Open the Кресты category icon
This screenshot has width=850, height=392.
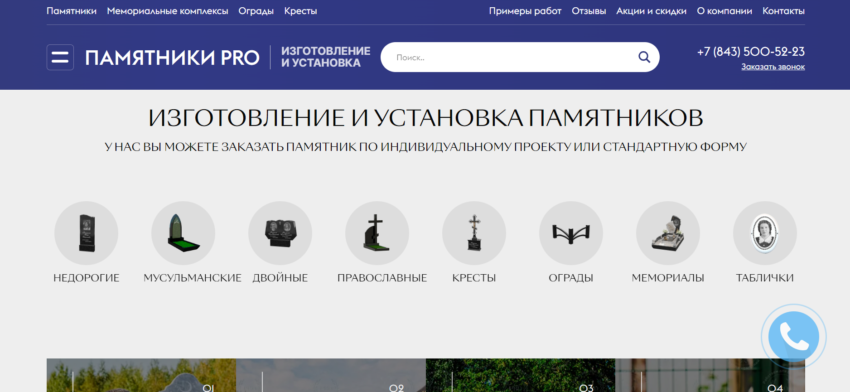474,233
